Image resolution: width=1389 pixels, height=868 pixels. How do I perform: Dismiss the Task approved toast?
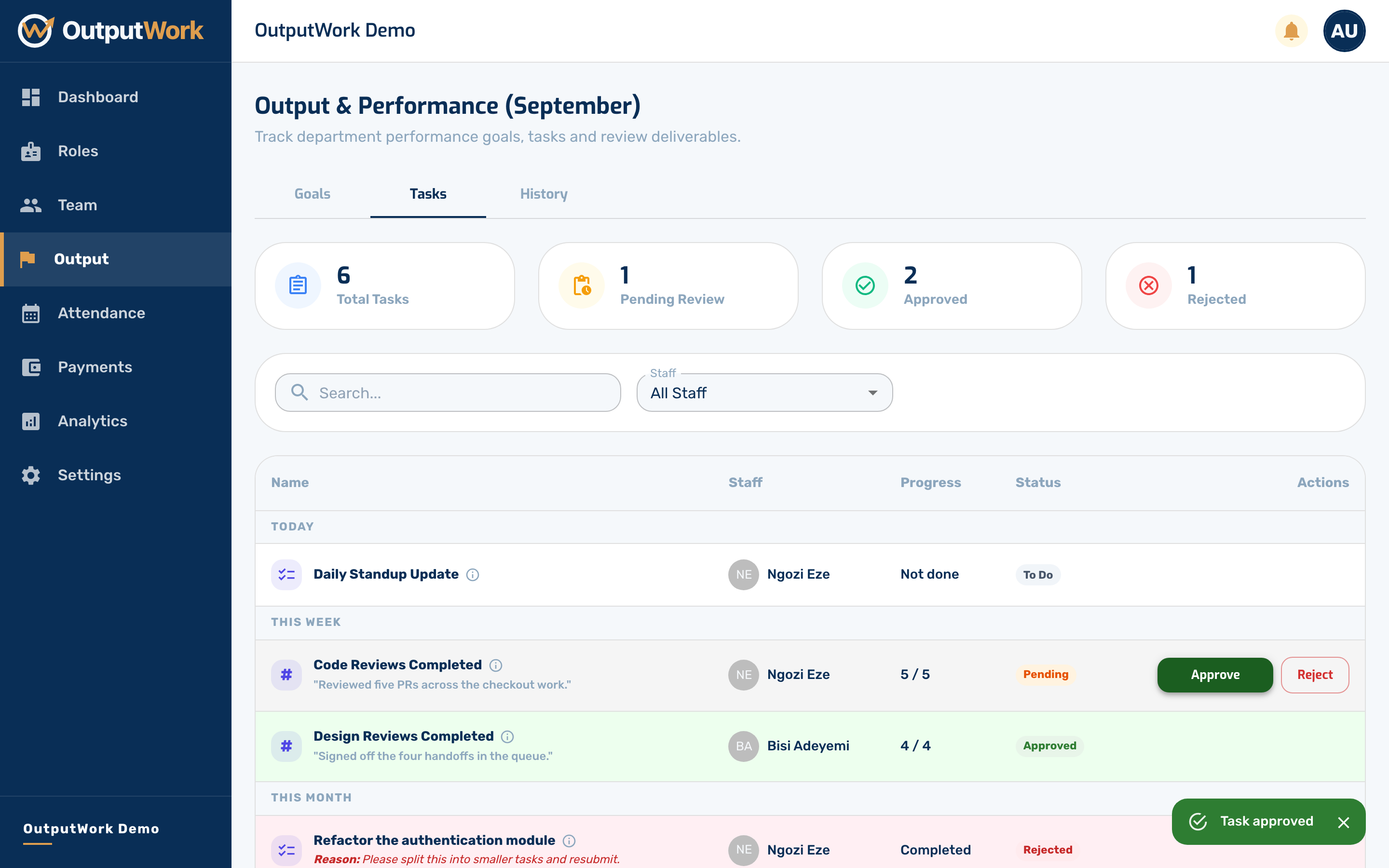(x=1343, y=822)
